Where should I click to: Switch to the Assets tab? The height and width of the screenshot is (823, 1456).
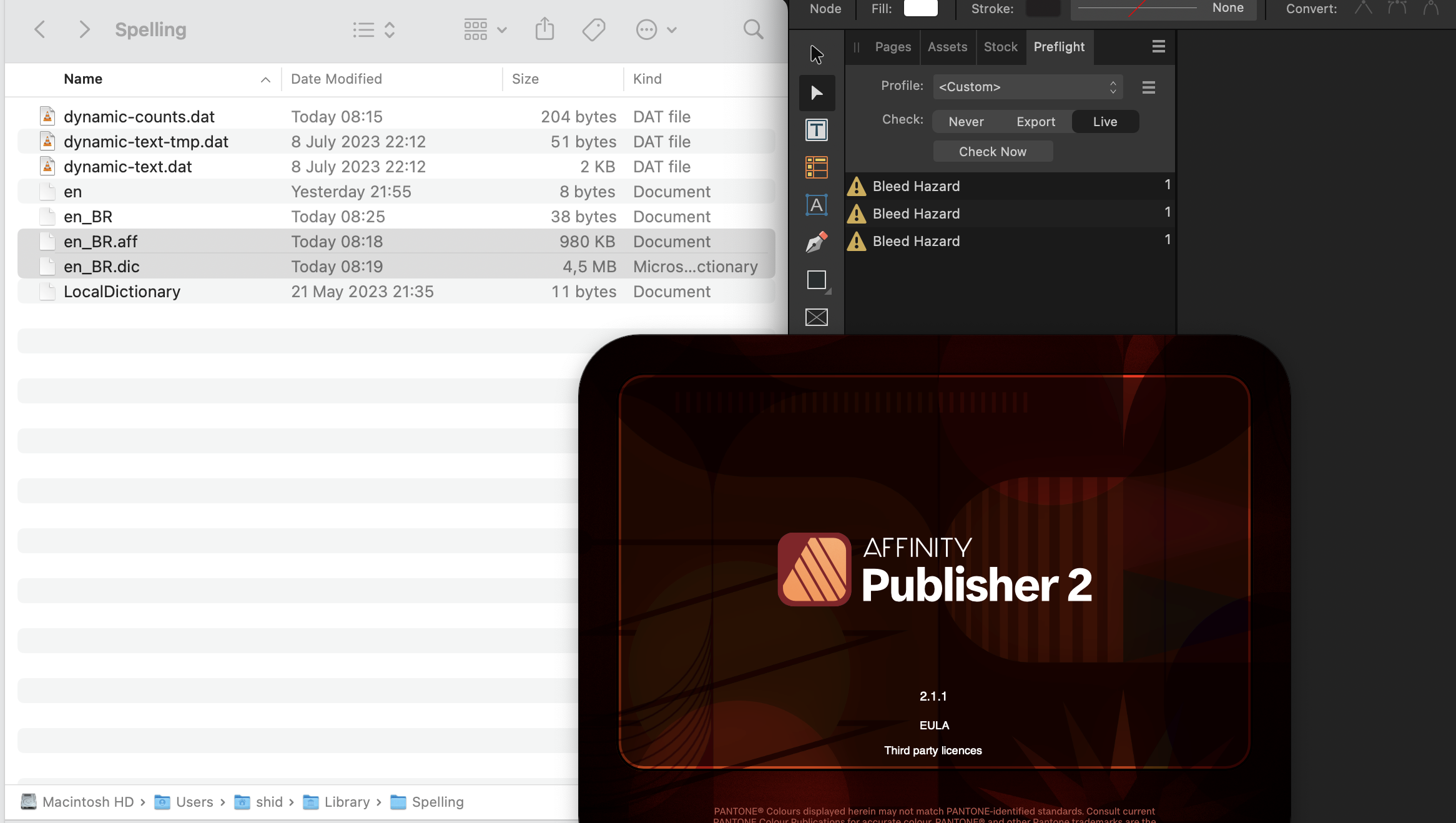pos(947,47)
